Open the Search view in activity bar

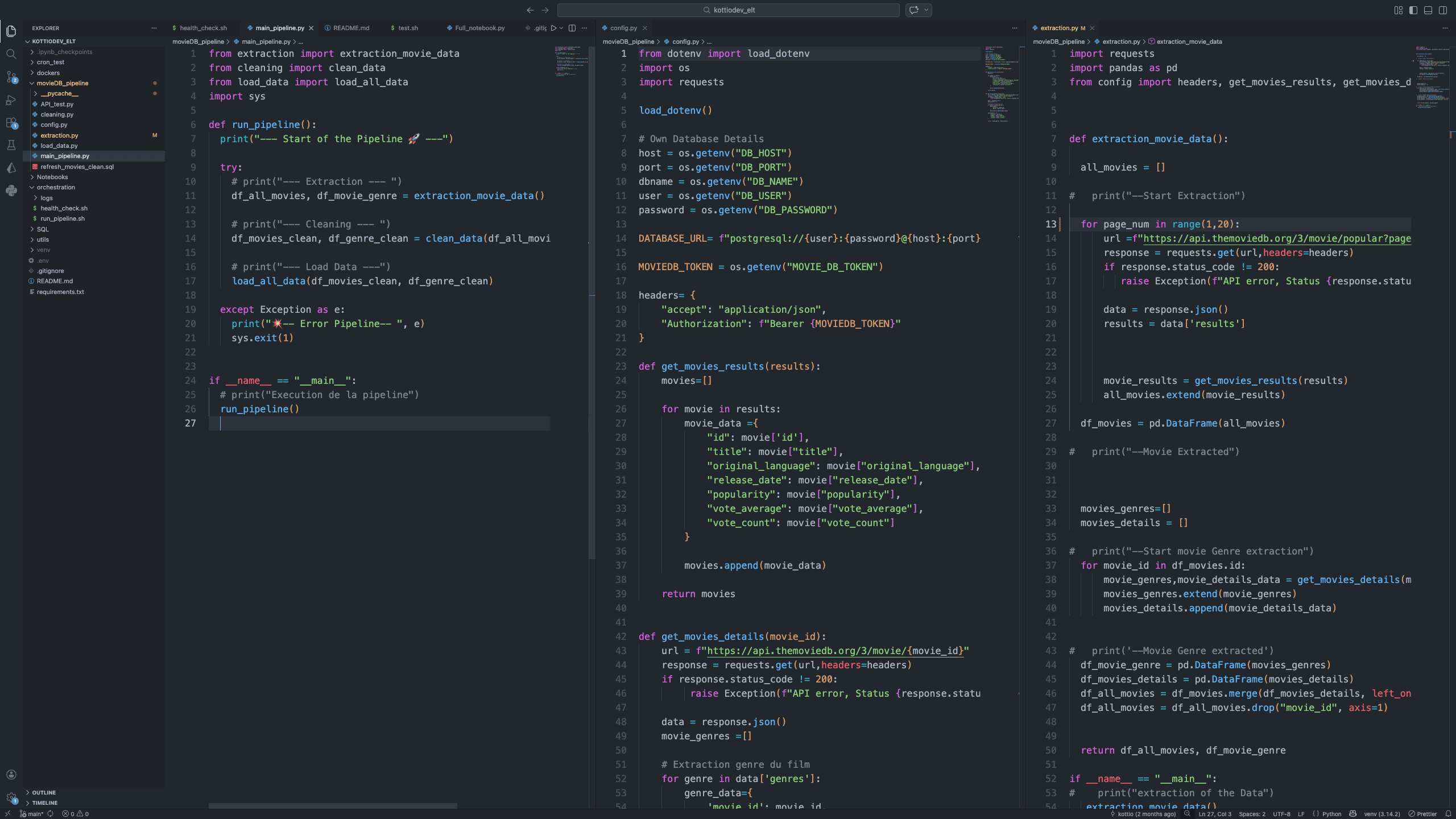(11, 54)
